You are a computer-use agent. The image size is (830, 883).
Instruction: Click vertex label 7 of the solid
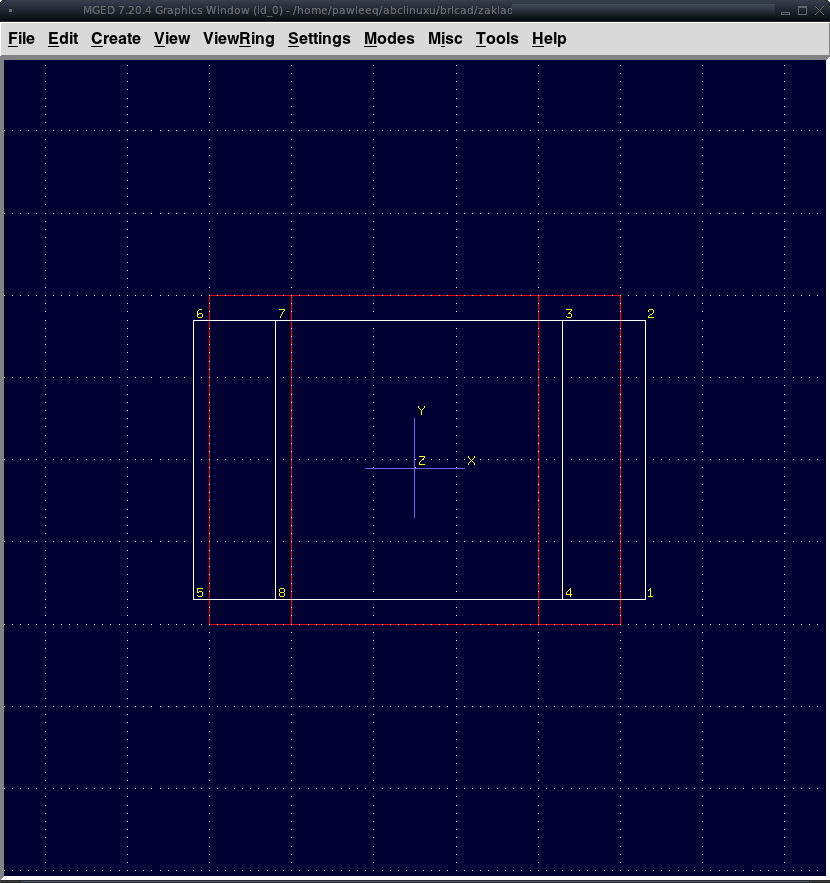pyautogui.click(x=282, y=314)
